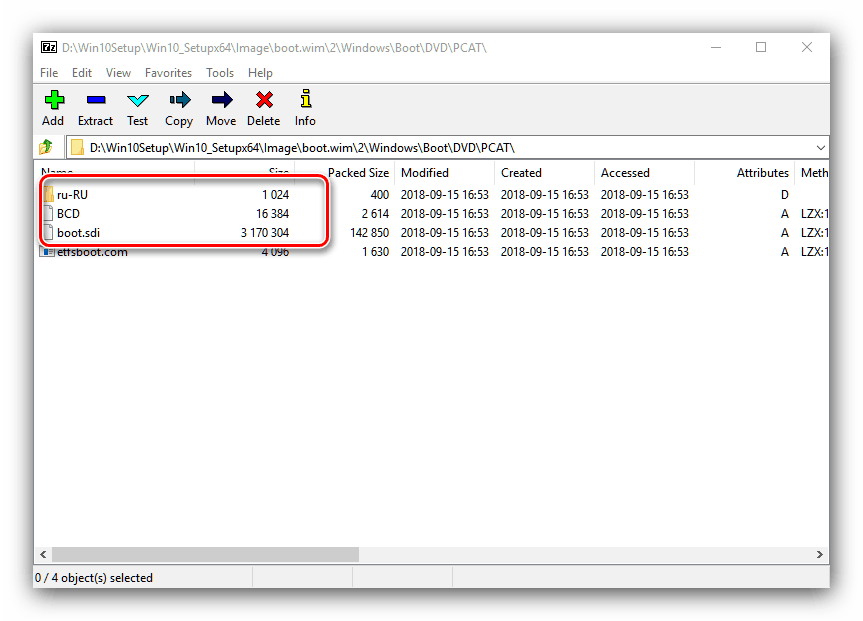Screen dimensions: 863x621
Task: Close the 7-Zip window
Action: pyautogui.click(x=807, y=47)
